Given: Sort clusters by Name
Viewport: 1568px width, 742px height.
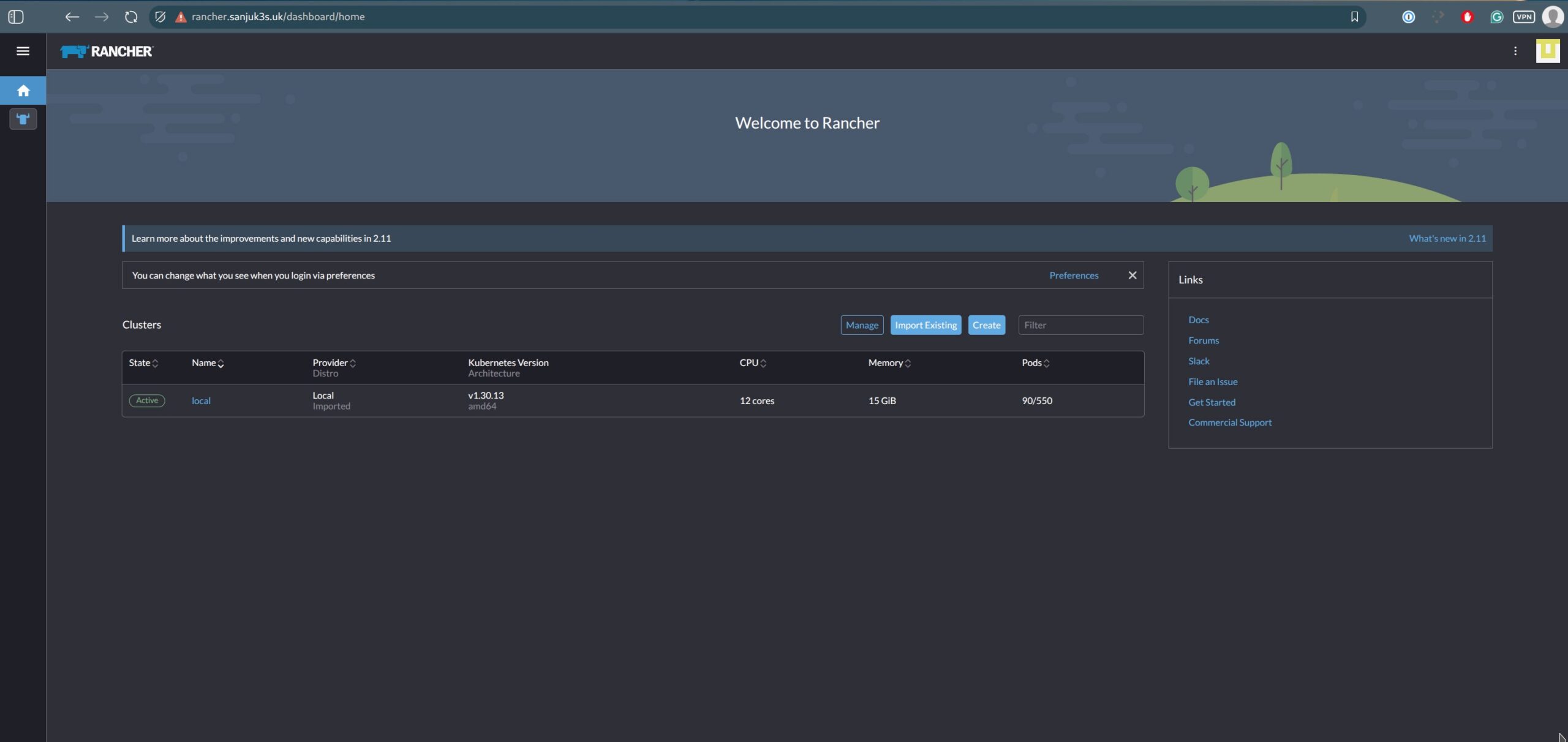Looking at the screenshot, I should point(208,363).
